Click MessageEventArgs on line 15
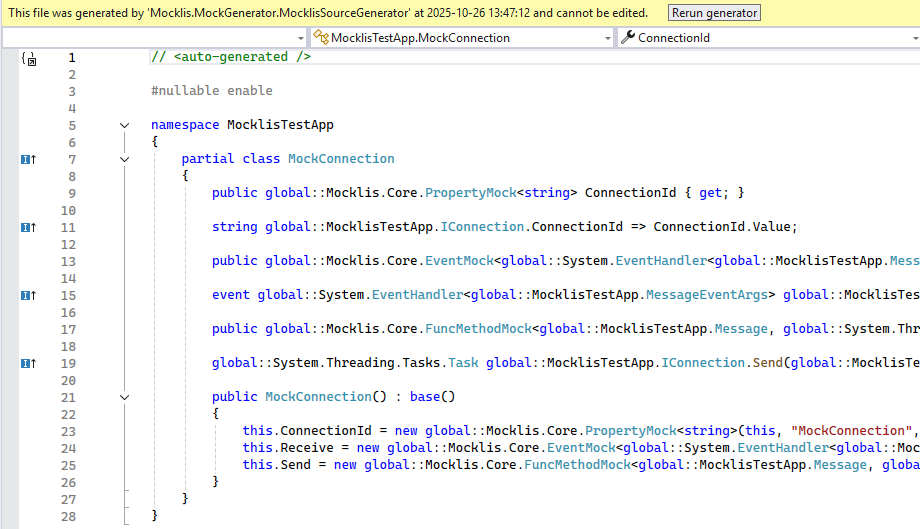The image size is (920, 529). [x=706, y=294]
